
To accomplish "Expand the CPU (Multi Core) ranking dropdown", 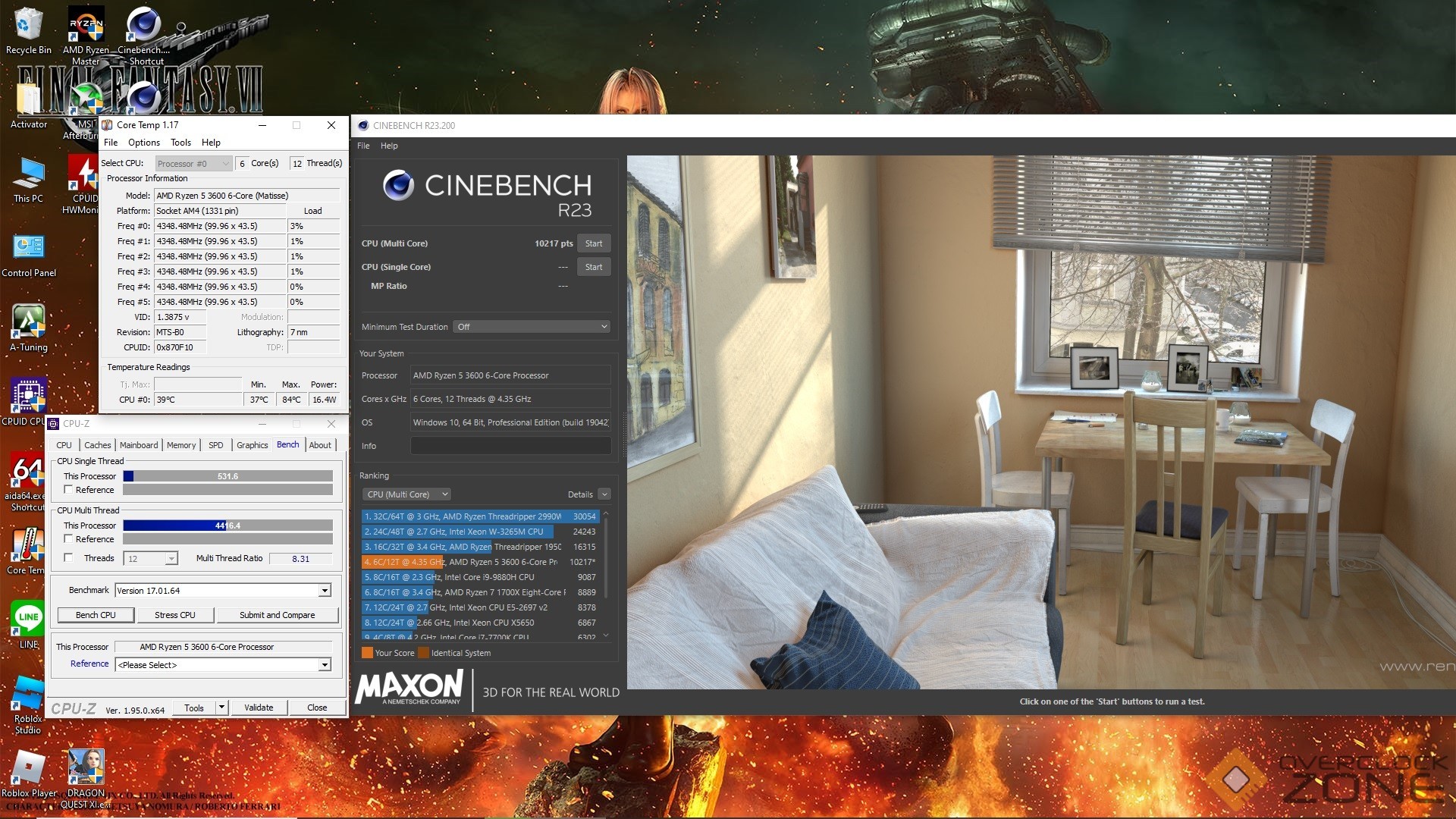I will tap(407, 494).
